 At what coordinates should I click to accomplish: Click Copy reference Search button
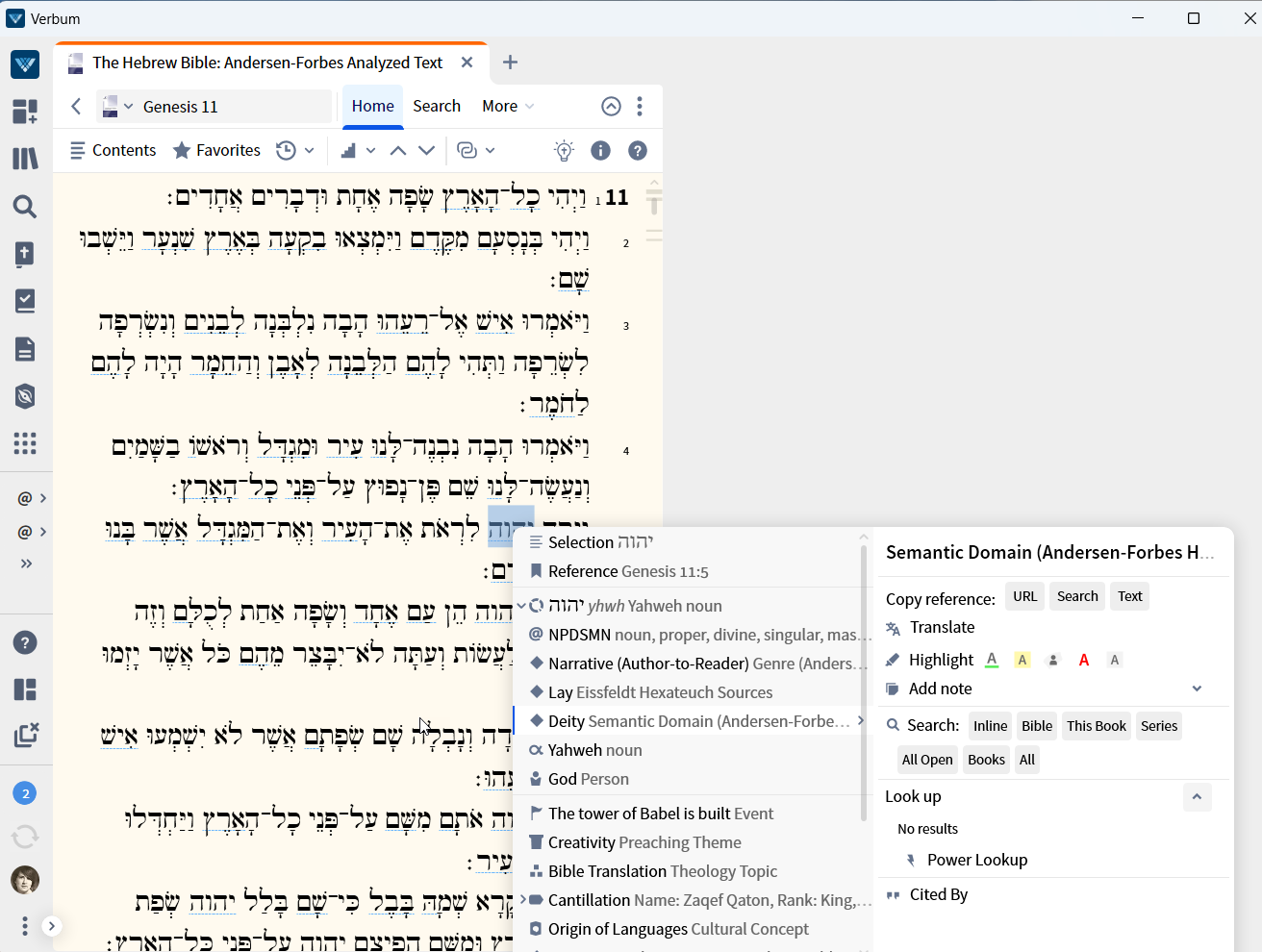pyautogui.click(x=1077, y=596)
